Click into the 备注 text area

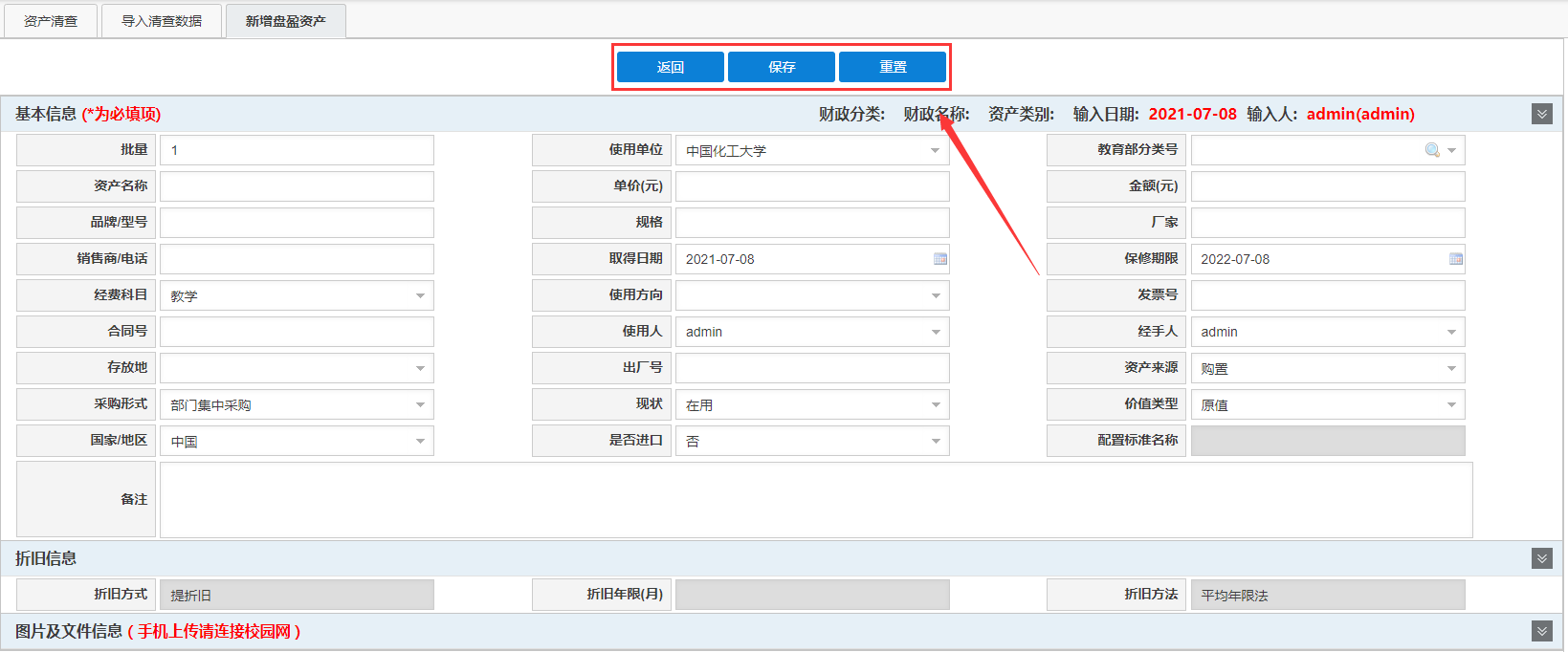(x=815, y=500)
